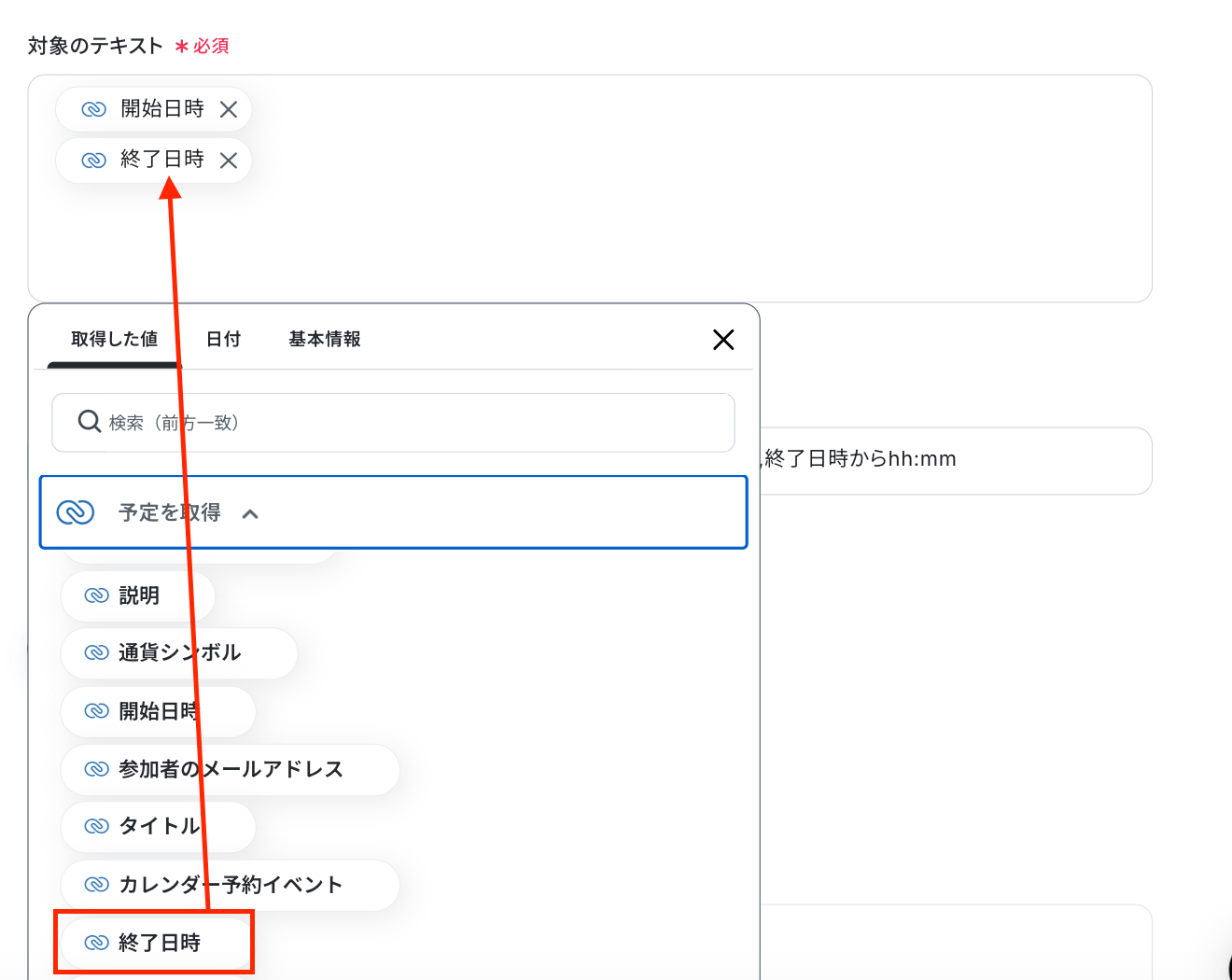Click the link icon beside 説明

97,595
